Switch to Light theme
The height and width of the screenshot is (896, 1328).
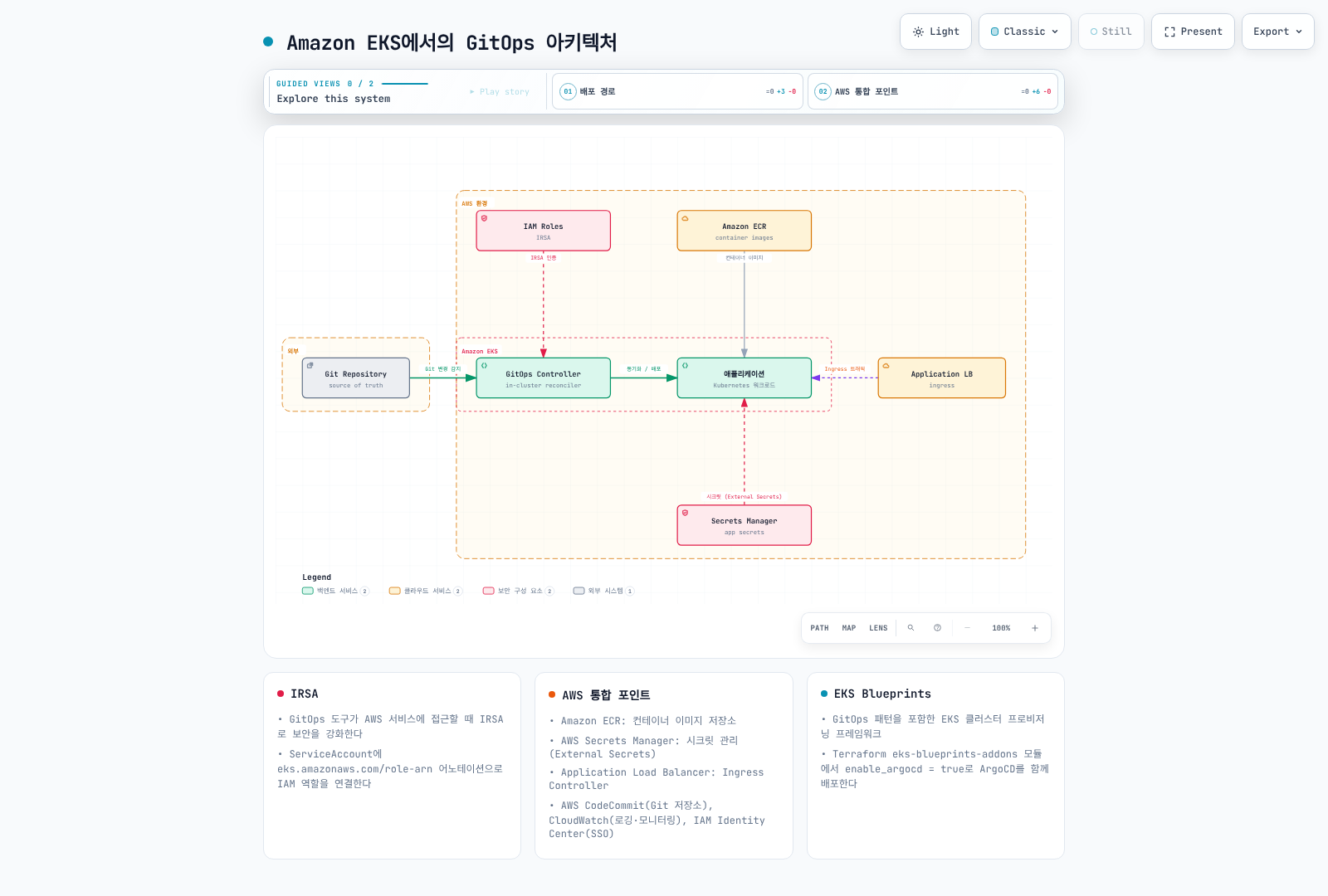tap(935, 32)
